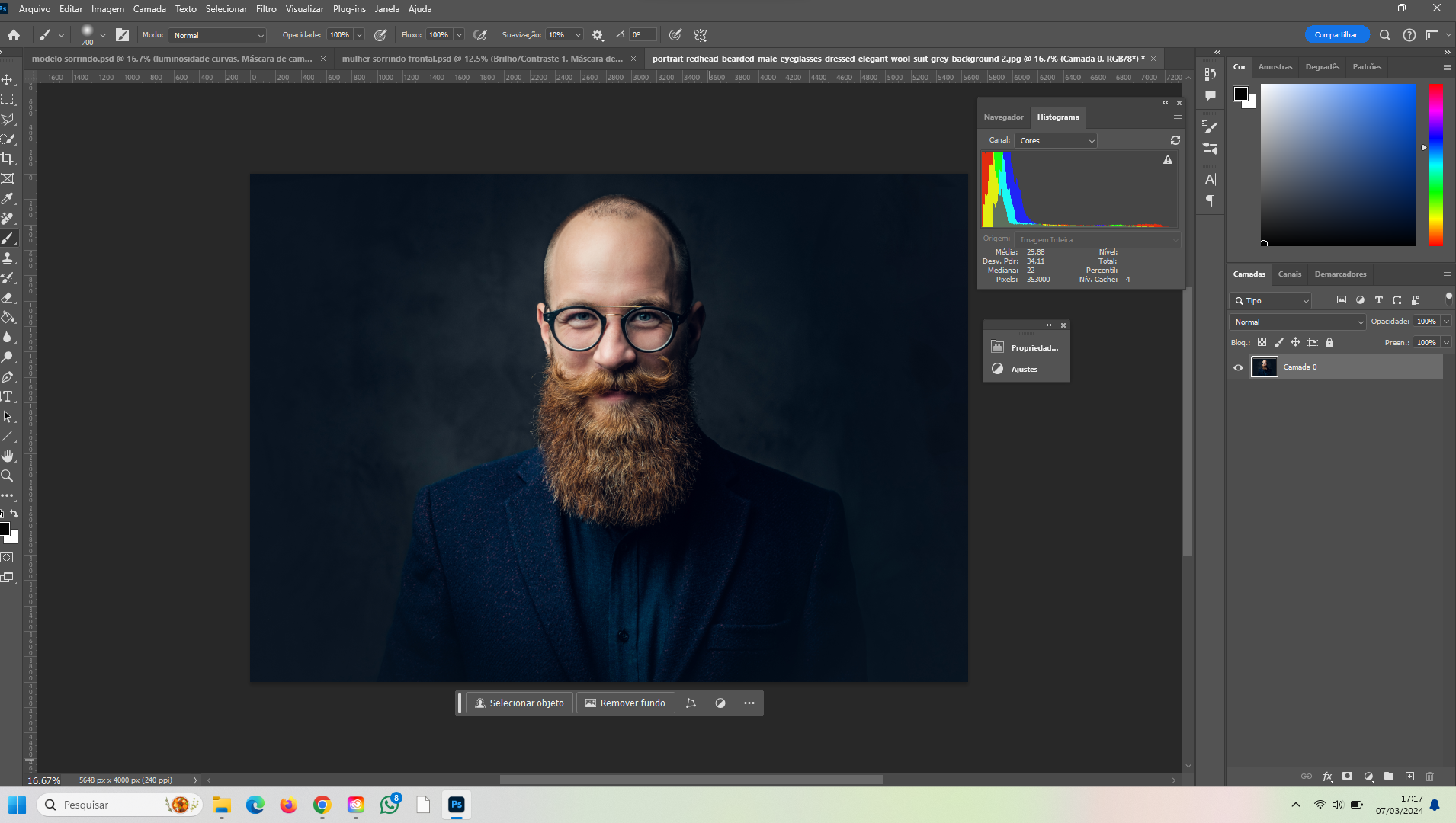The image size is (1456, 823).
Task: Open the History panel icon
Action: (x=1210, y=74)
